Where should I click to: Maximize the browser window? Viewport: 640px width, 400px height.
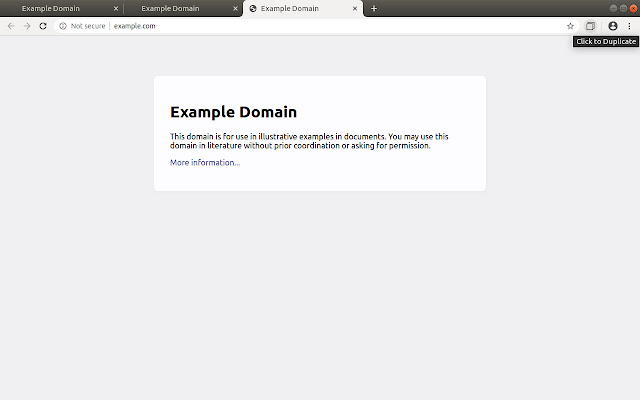pyautogui.click(x=623, y=9)
